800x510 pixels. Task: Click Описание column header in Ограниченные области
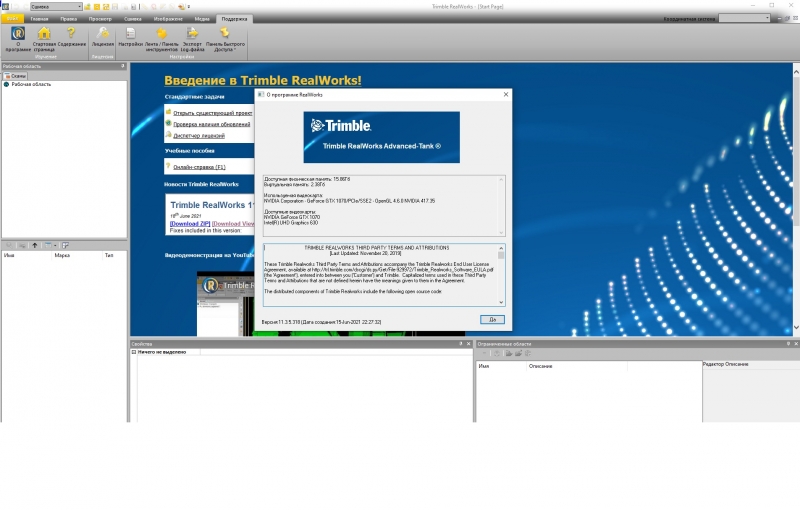tap(577, 366)
